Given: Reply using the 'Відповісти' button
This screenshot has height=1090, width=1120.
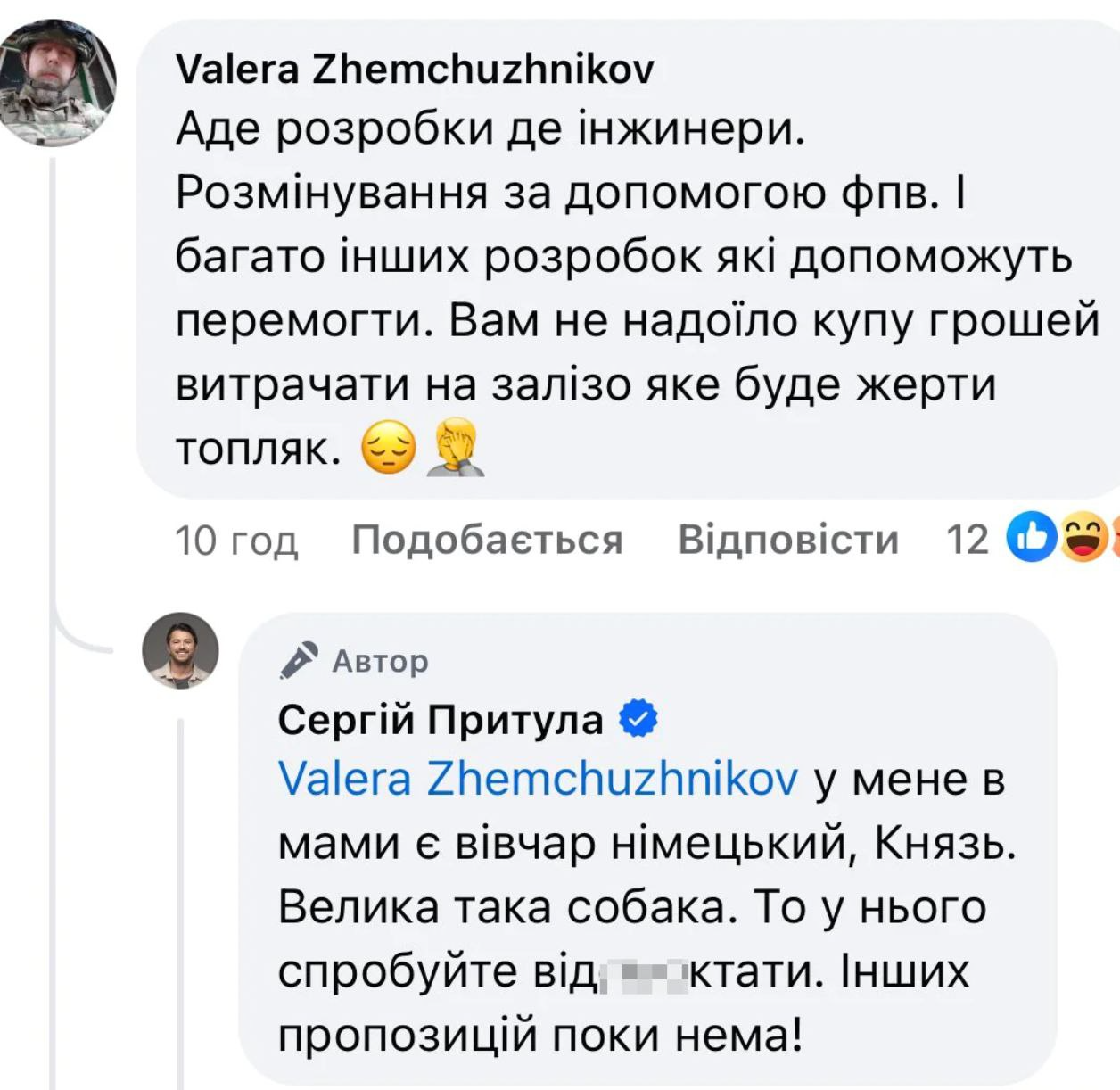Looking at the screenshot, I should tap(788, 541).
